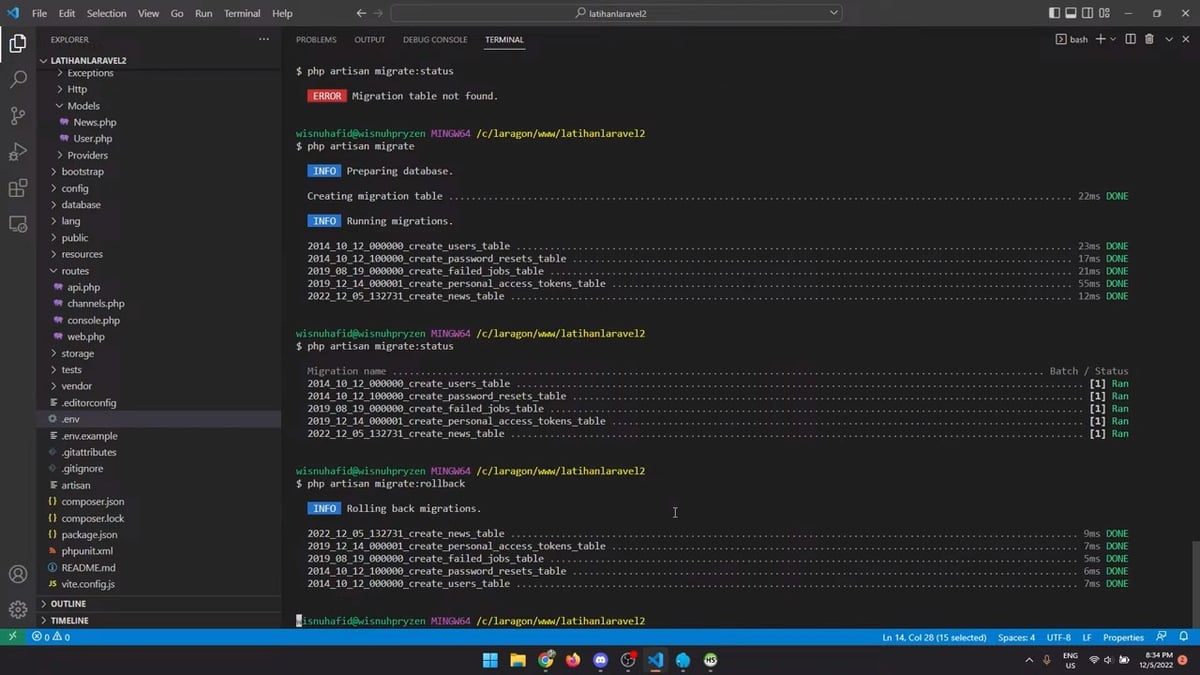The image size is (1200, 675).
Task: Open News.php in the explorer
Action: click(x=95, y=122)
